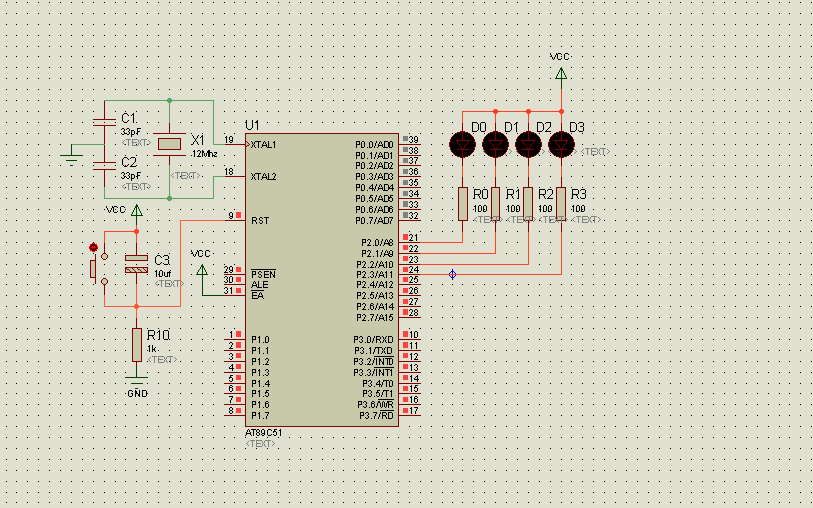
Task: Click the R10 reference label
Action: [x=159, y=335]
